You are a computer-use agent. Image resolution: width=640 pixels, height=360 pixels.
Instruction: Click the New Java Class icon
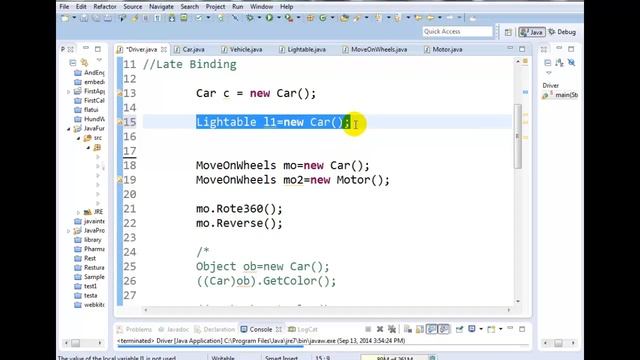(322, 18)
